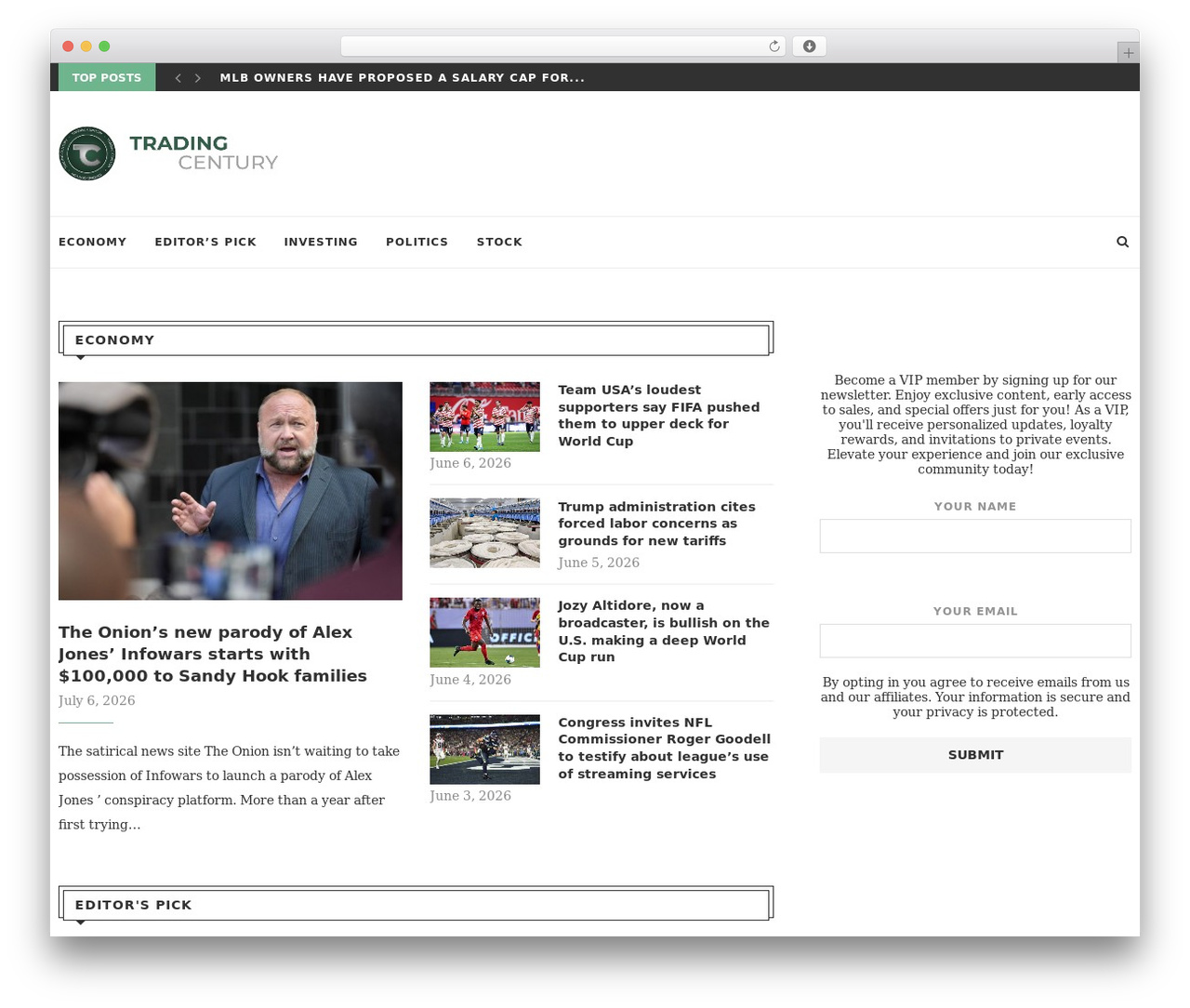Open the Team USA supporters FIFA article
The height and width of the screenshot is (1008, 1190).
pyautogui.click(x=659, y=416)
